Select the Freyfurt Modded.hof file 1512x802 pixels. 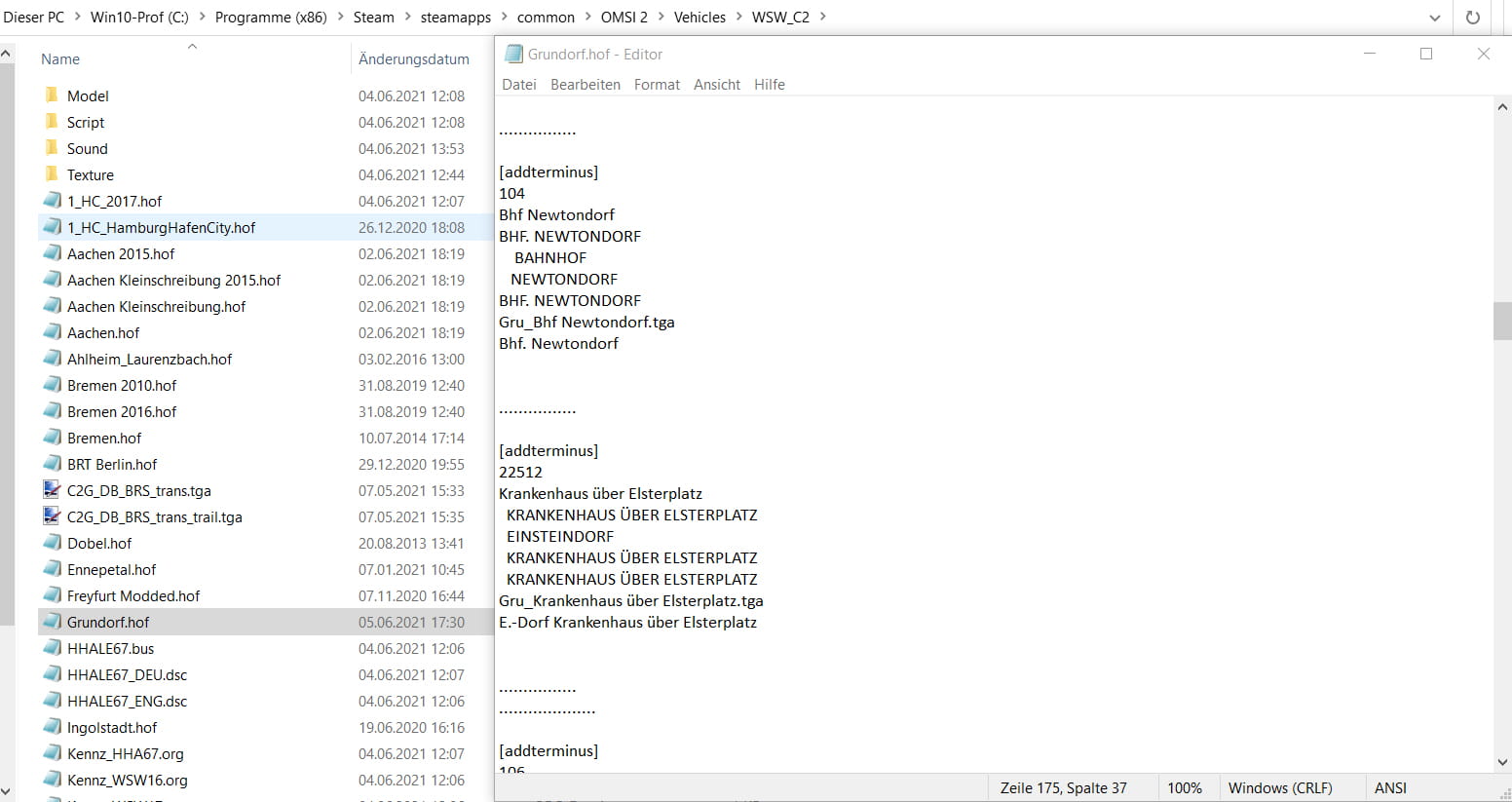(133, 595)
